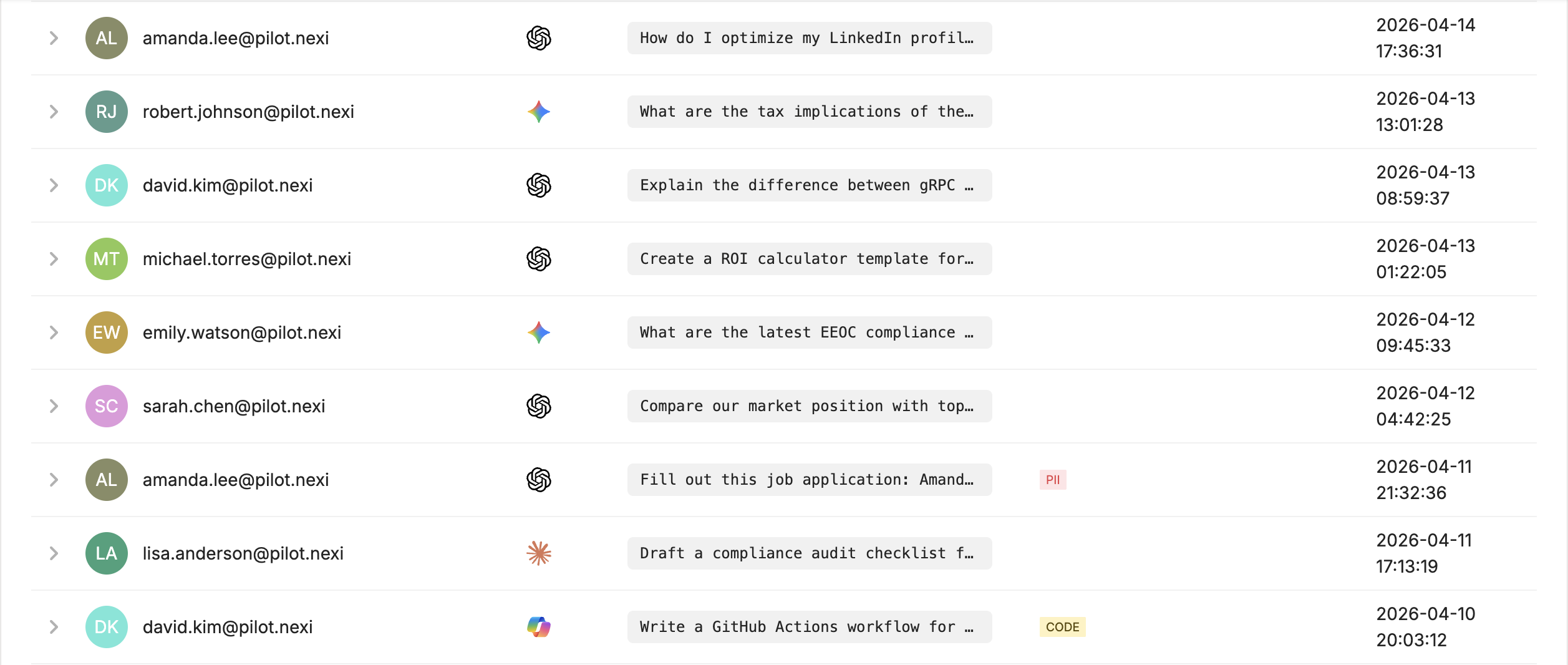Expand the michael.torres ROI calculator row

pyautogui.click(x=54, y=259)
